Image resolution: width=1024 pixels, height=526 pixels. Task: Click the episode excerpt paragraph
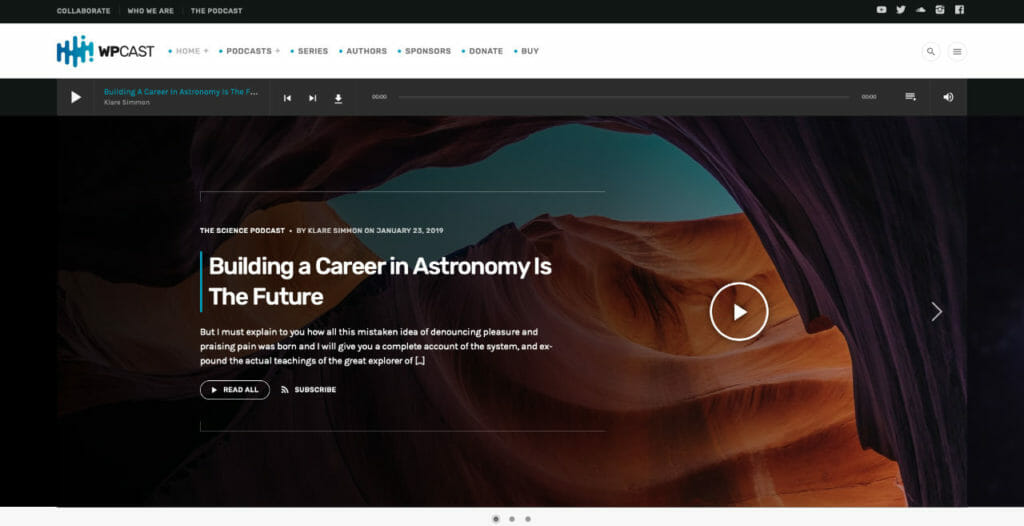click(x=376, y=346)
